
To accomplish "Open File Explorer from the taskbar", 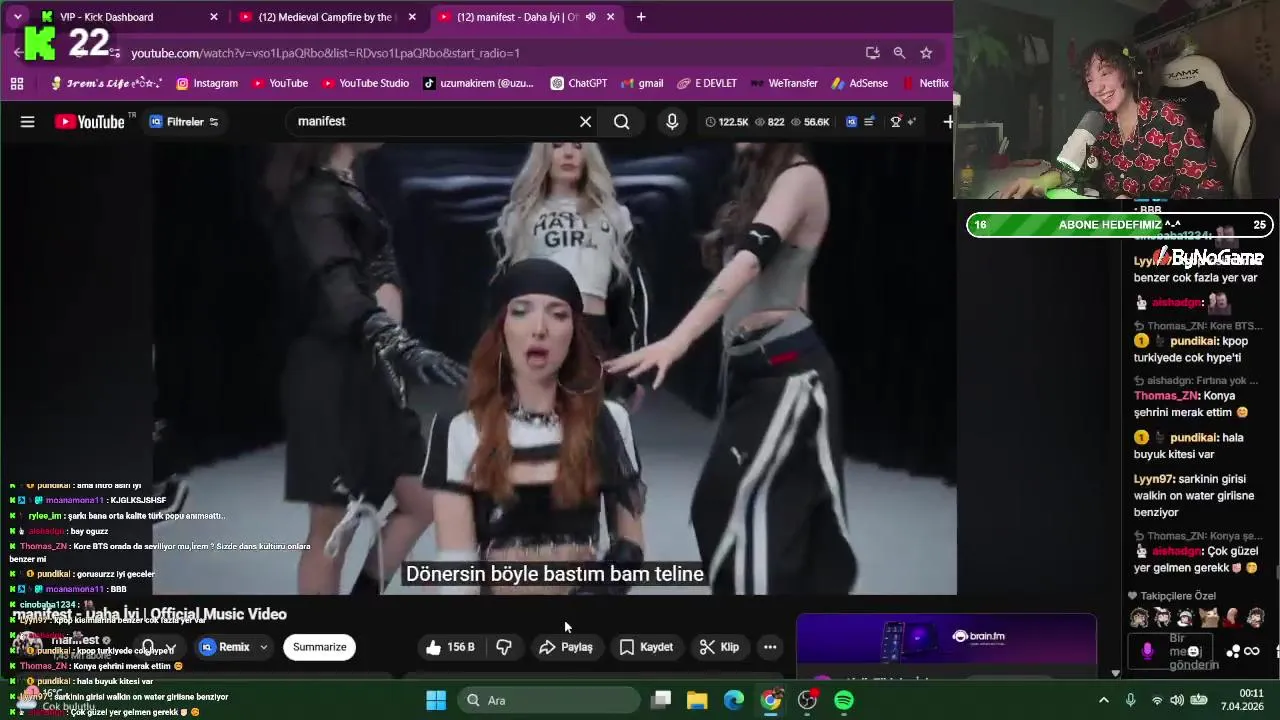I will [697, 700].
